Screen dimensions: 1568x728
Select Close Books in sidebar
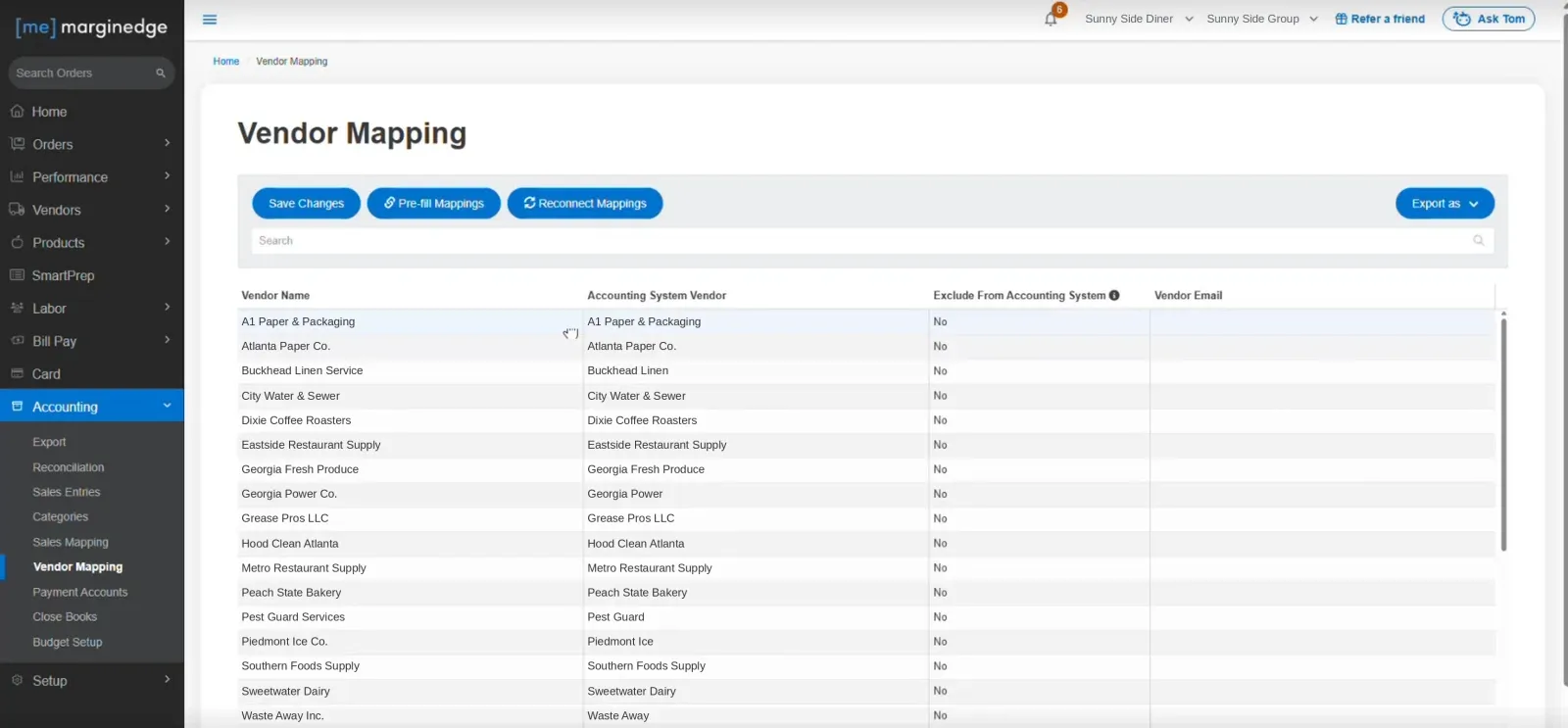pyautogui.click(x=65, y=617)
